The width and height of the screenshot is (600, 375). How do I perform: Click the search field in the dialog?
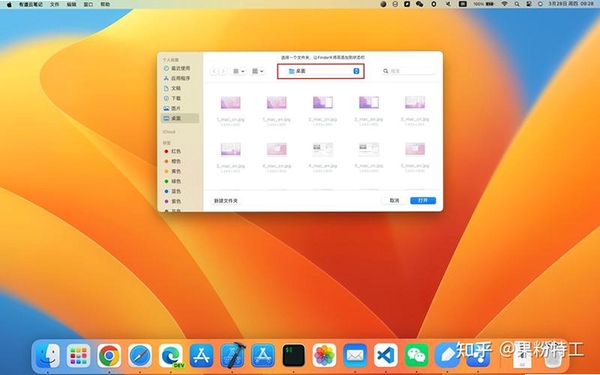click(x=408, y=71)
